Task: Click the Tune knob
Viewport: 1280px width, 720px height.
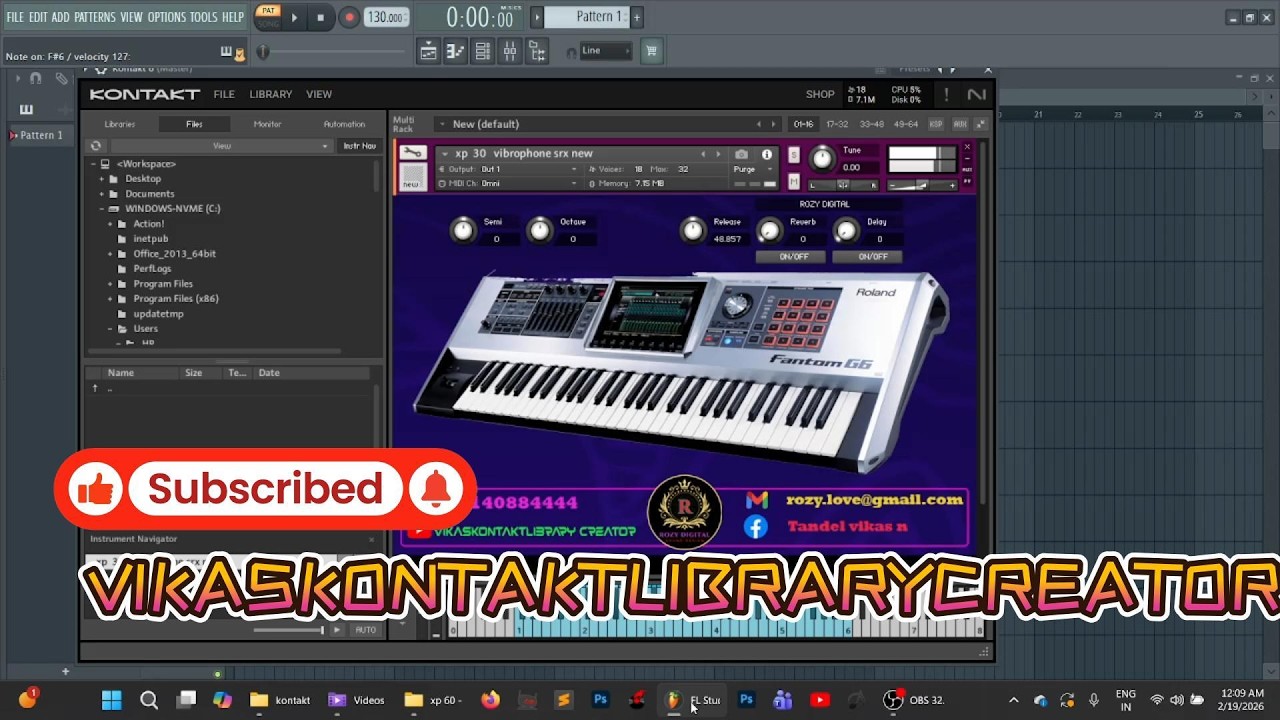Action: (x=821, y=158)
